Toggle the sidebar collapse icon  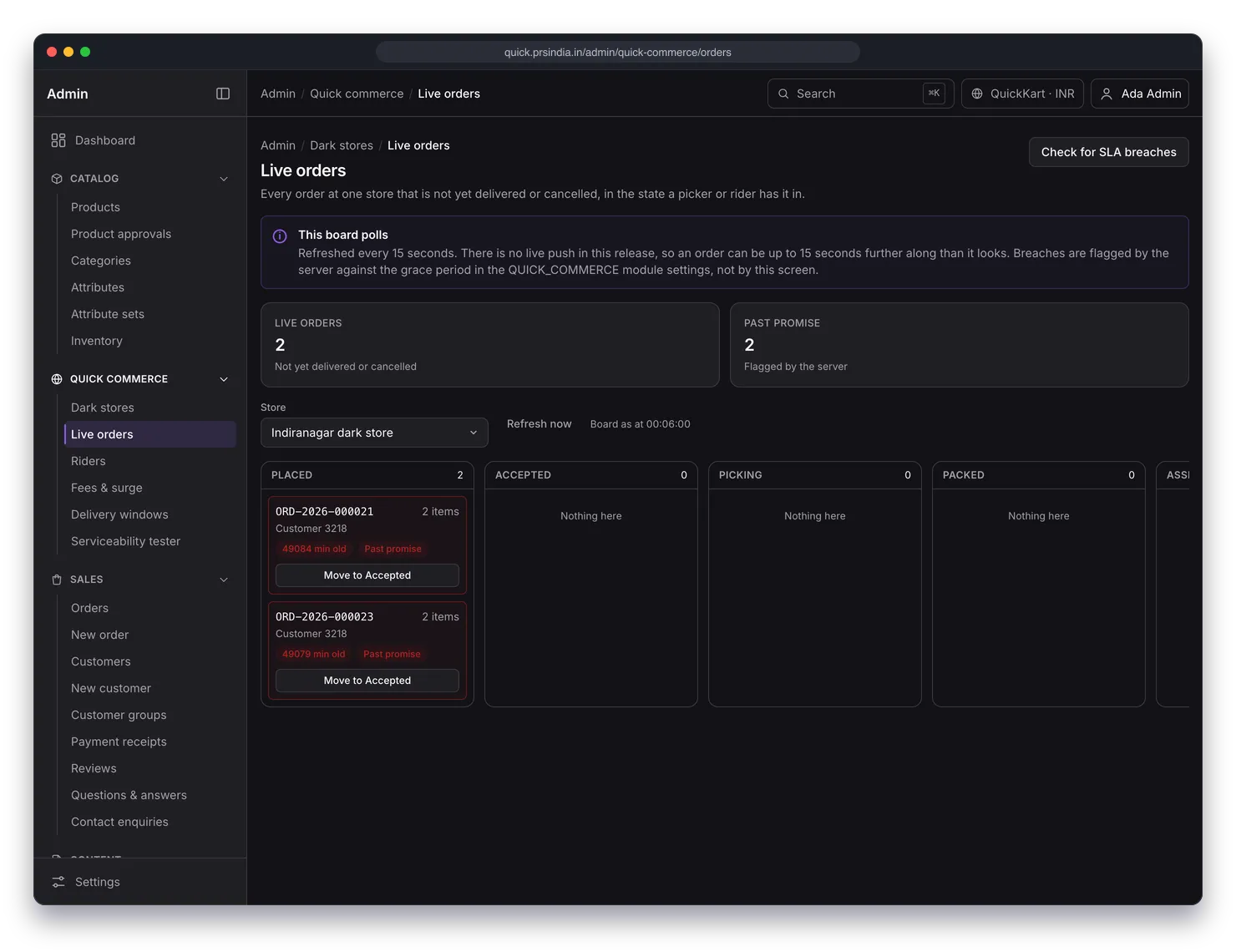click(223, 94)
